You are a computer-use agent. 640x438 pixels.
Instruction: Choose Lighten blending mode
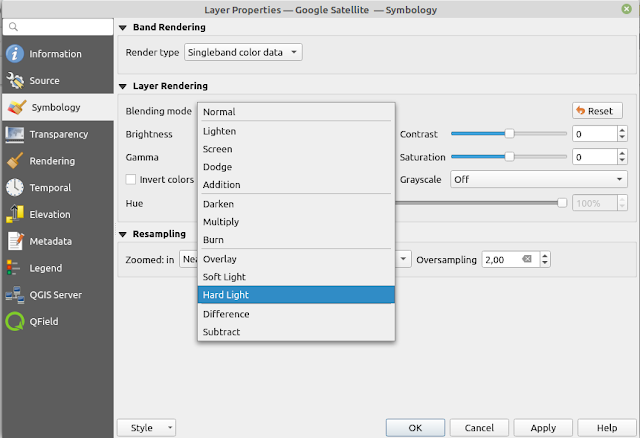click(296, 131)
